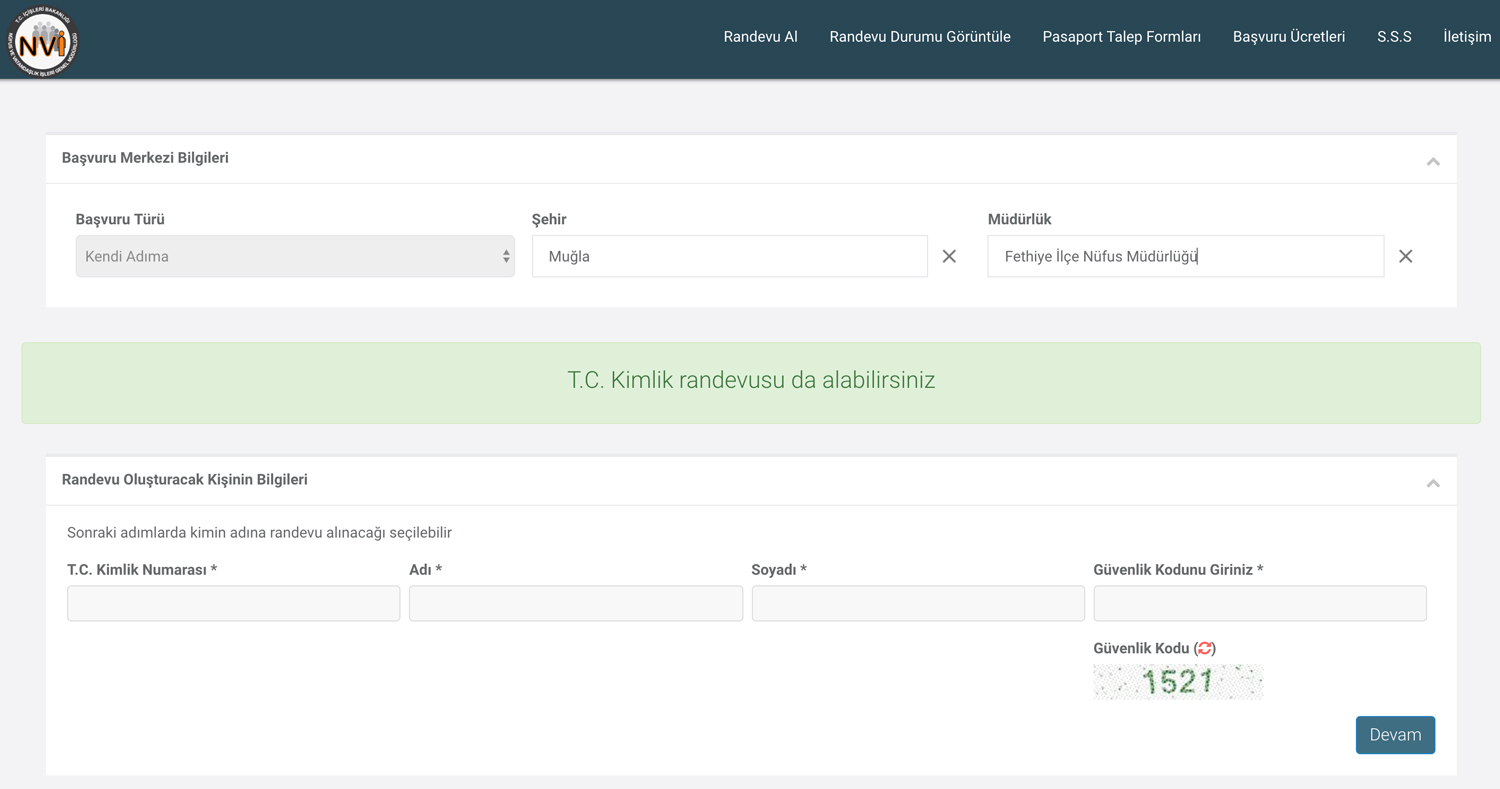Open the Başvuru Türü dropdown
This screenshot has height=789, width=1500.
[295, 257]
